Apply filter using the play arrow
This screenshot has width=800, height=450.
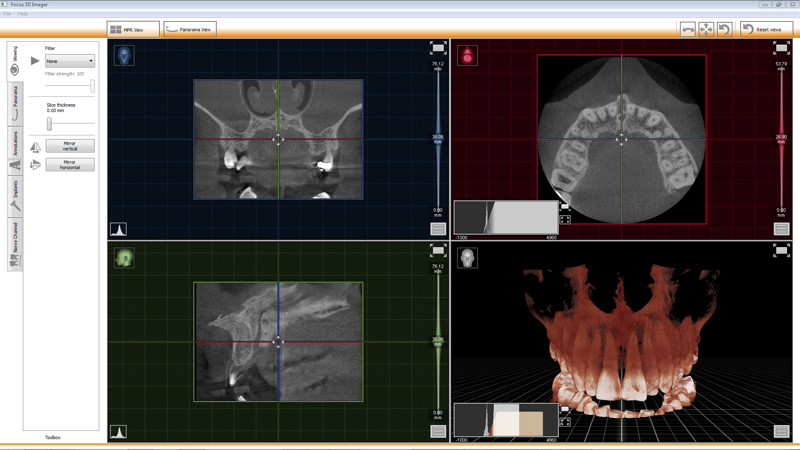coord(35,61)
